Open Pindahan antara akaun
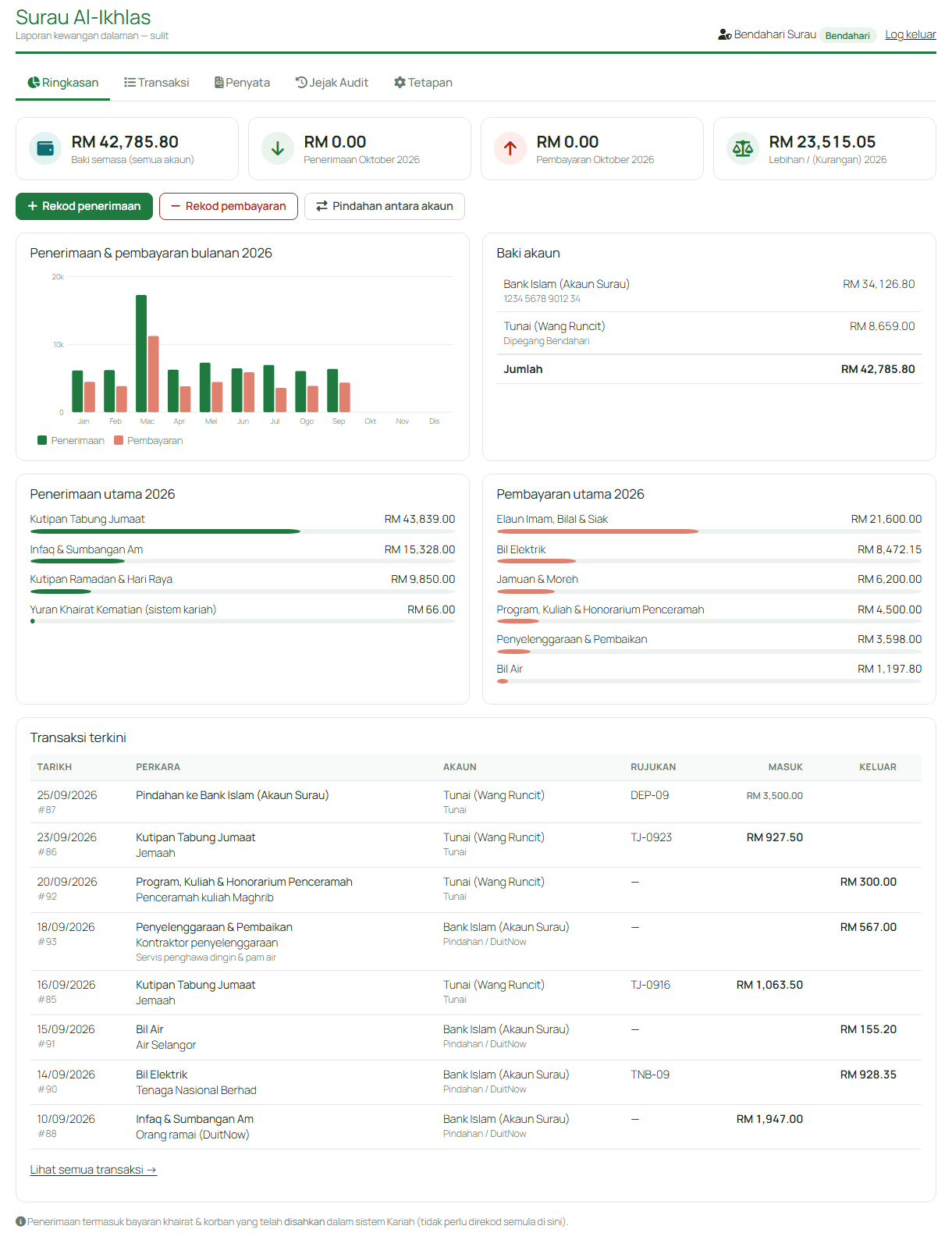 click(x=385, y=206)
